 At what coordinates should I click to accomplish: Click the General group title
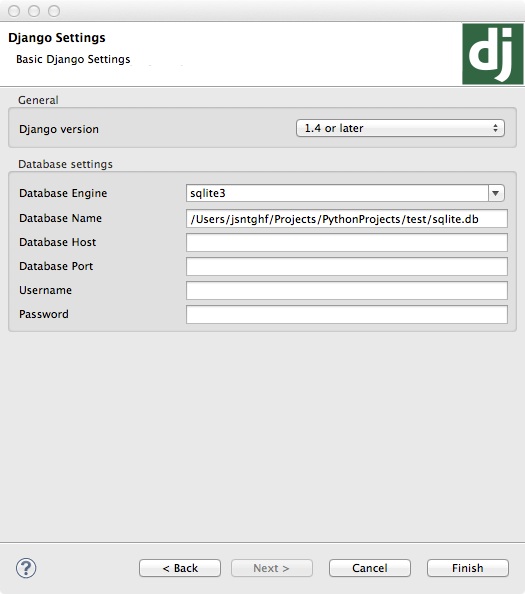(38, 100)
